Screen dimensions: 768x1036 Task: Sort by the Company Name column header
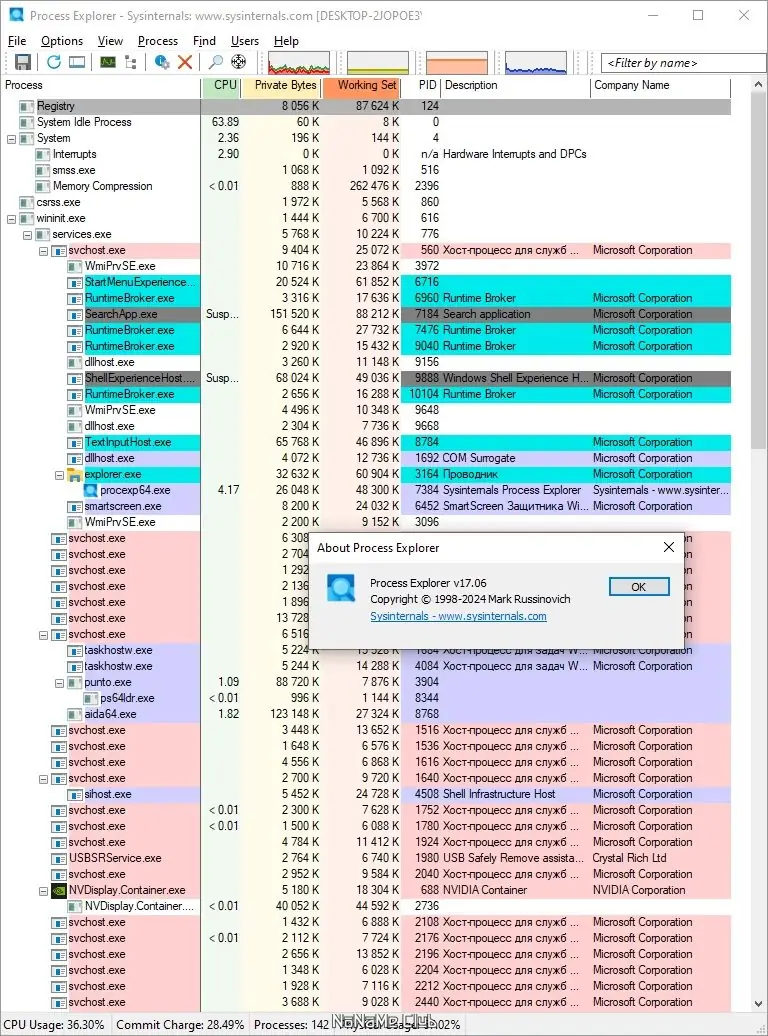click(x=660, y=85)
